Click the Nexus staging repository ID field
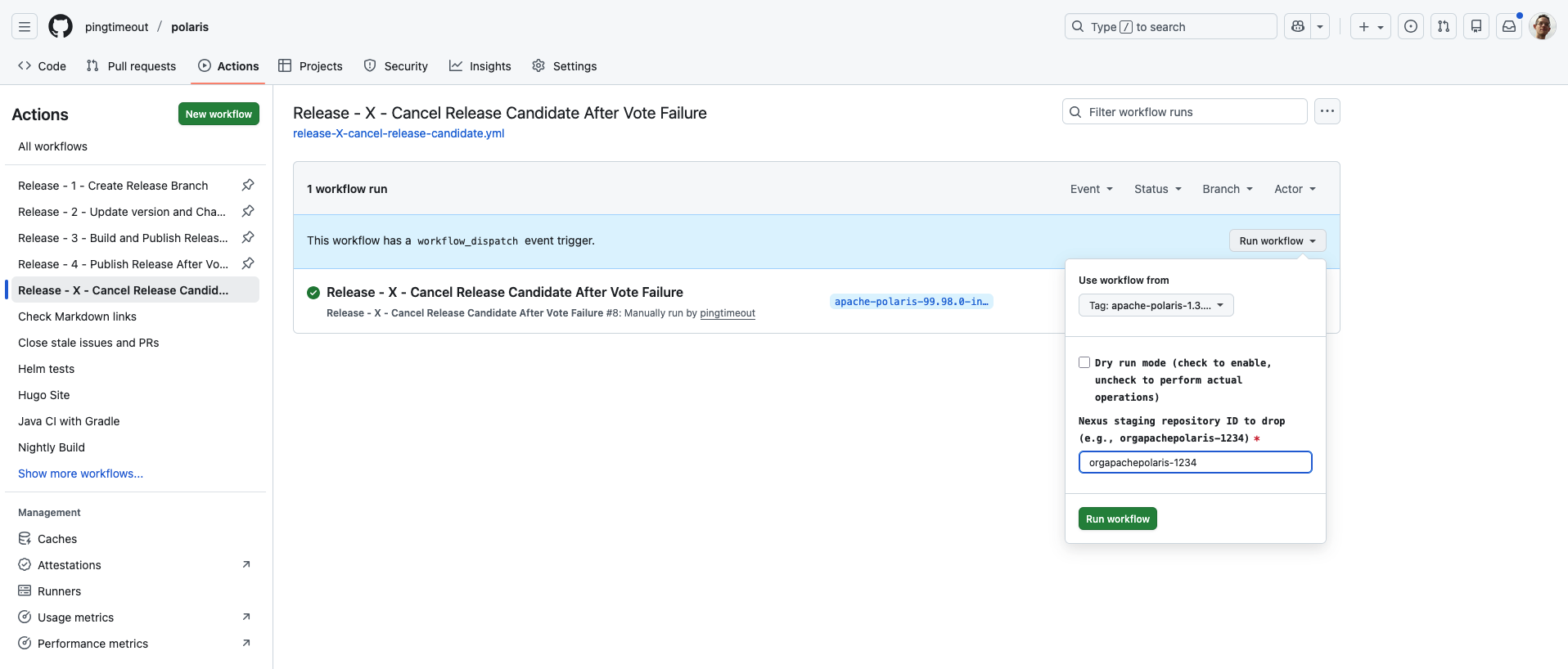1568x669 pixels. (1195, 463)
